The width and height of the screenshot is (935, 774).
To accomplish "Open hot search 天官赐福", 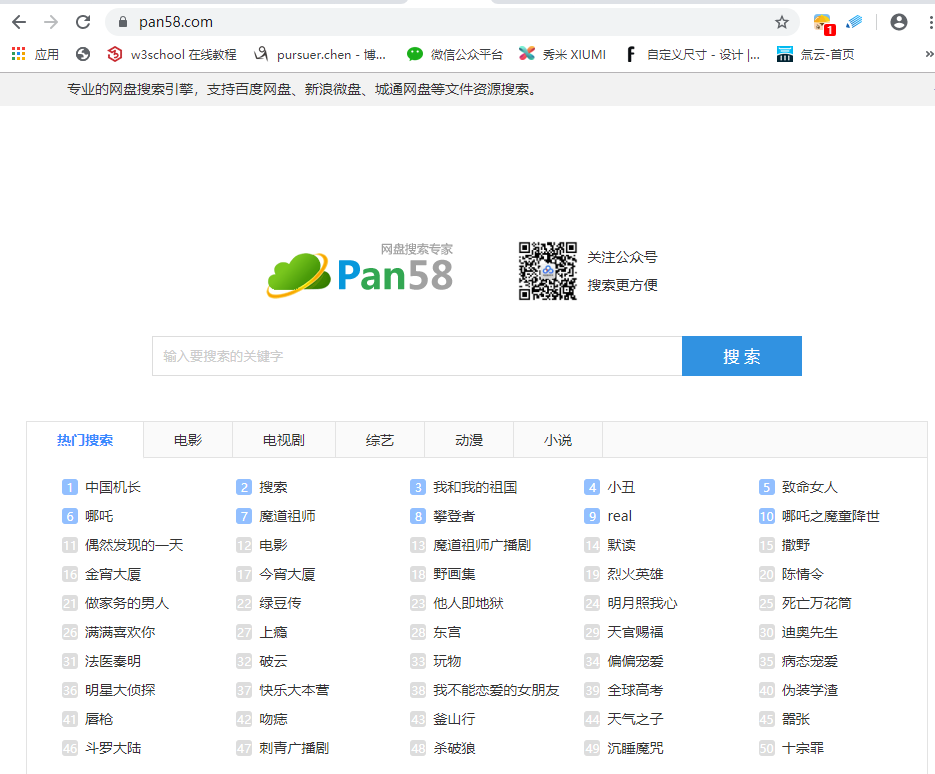I will [x=635, y=632].
